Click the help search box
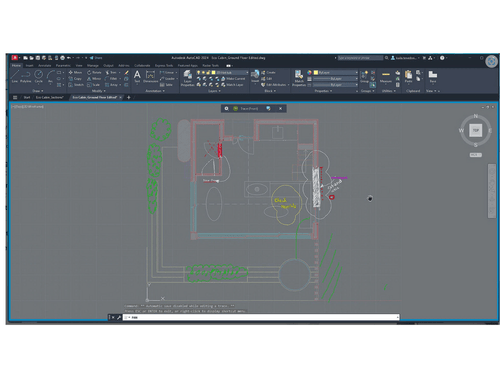This screenshot has width=500, height=375. 360,58
